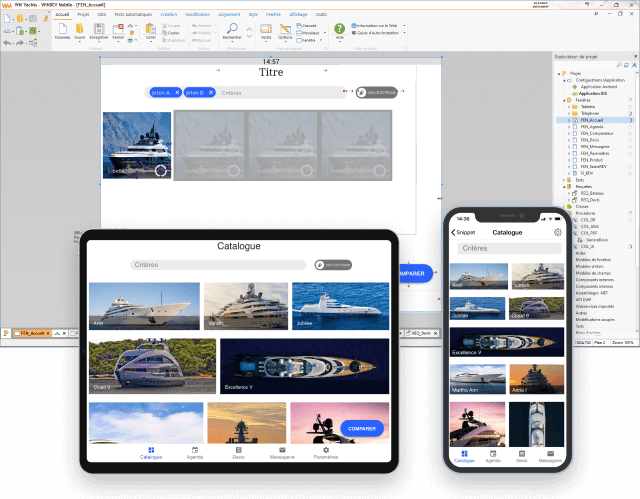640x499 pixels.
Task: Remove the Jeton A token chip
Action: pos(177,92)
